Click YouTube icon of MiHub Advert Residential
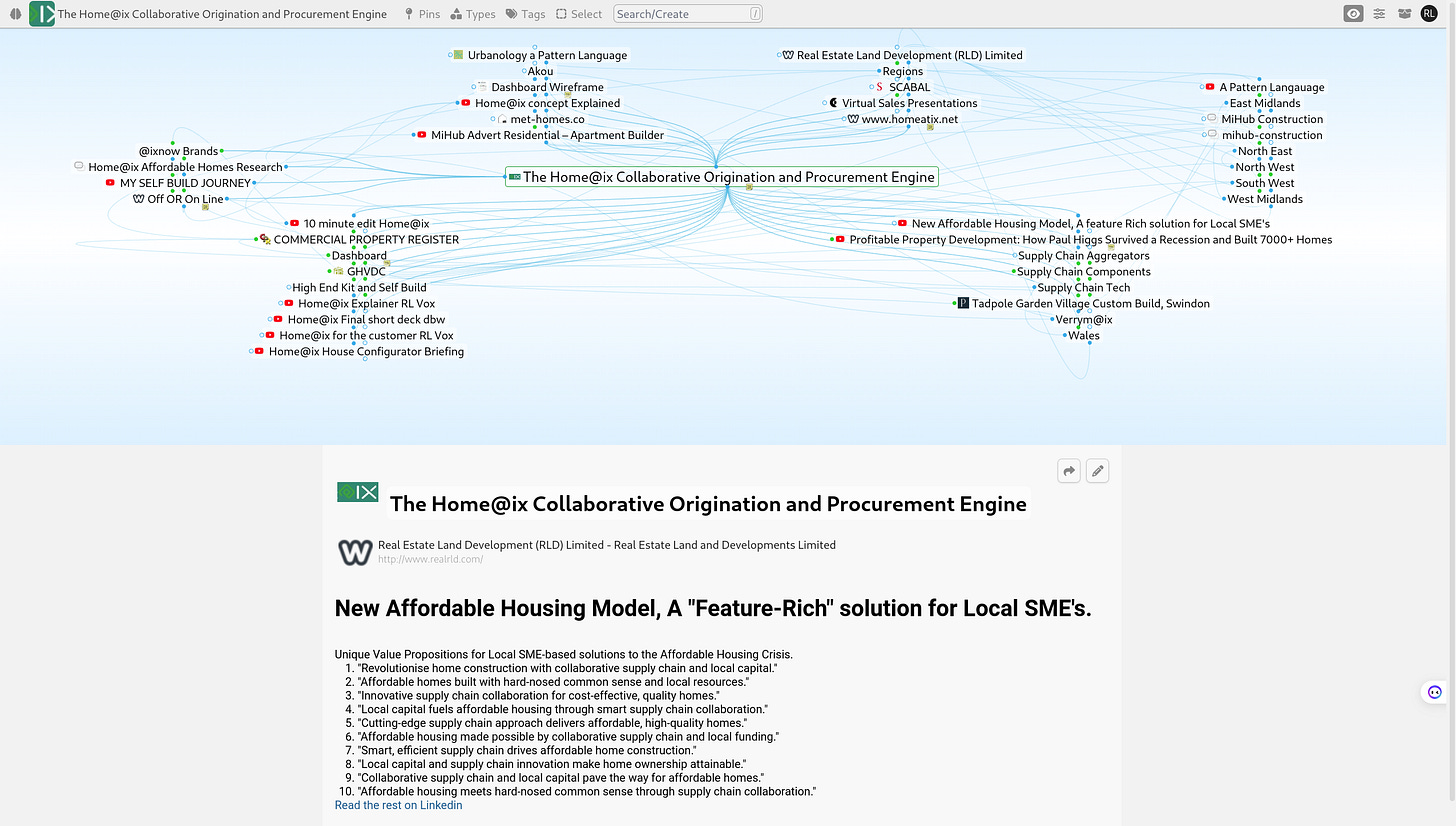1456x826 pixels. tap(422, 135)
